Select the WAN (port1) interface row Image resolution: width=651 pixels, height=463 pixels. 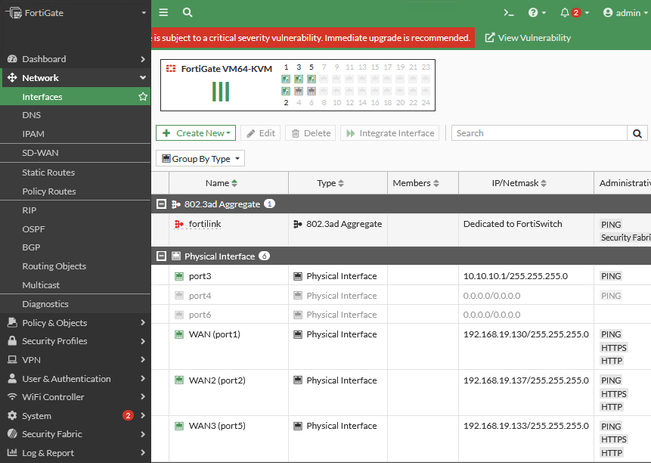tap(214, 334)
